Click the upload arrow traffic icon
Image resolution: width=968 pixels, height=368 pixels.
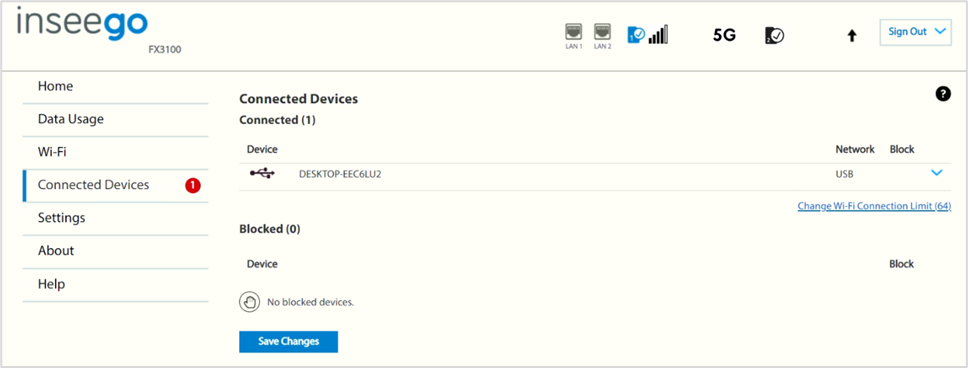coord(852,36)
